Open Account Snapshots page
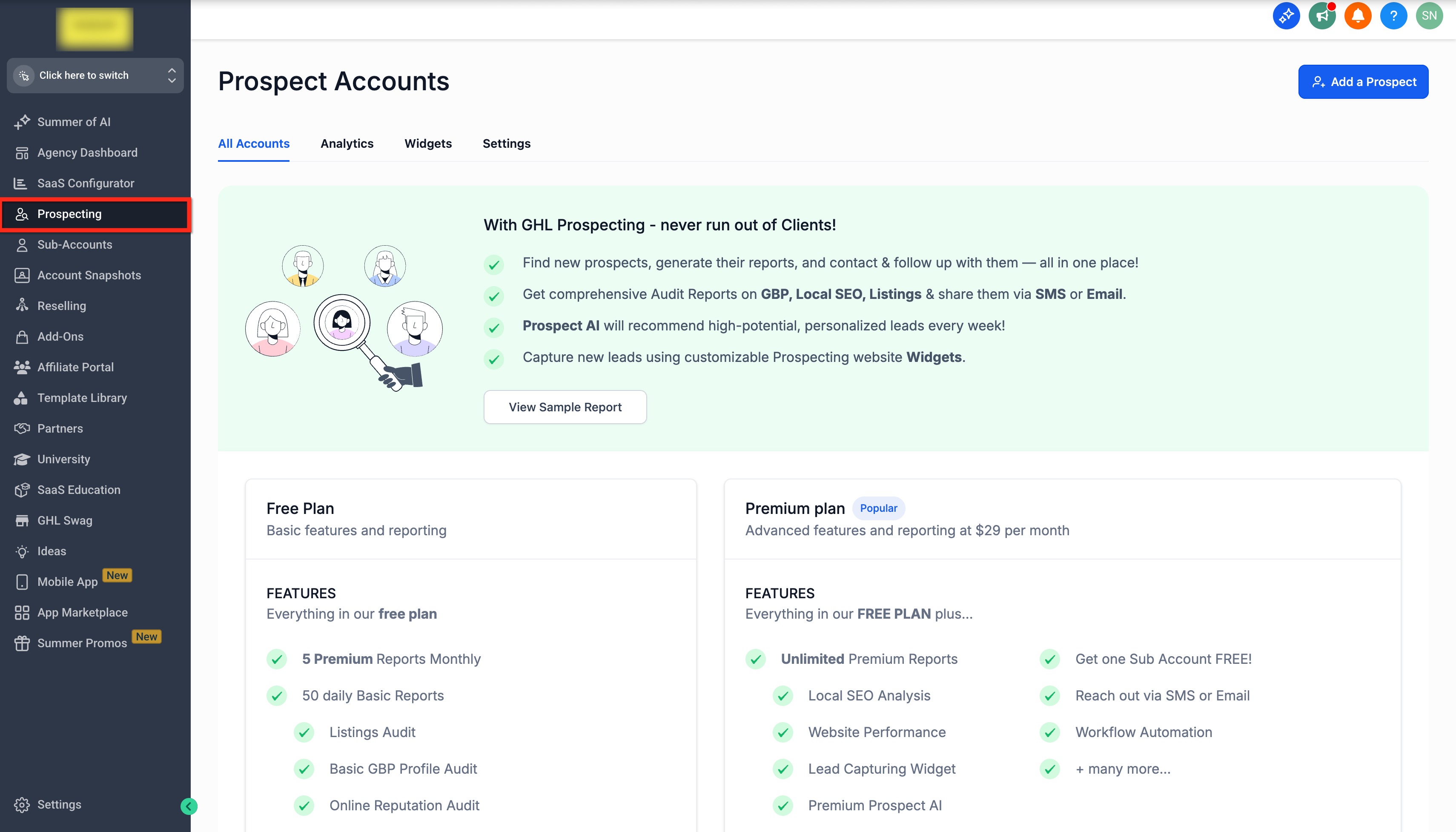Screen dimensions: 1456x832 [x=89, y=275]
